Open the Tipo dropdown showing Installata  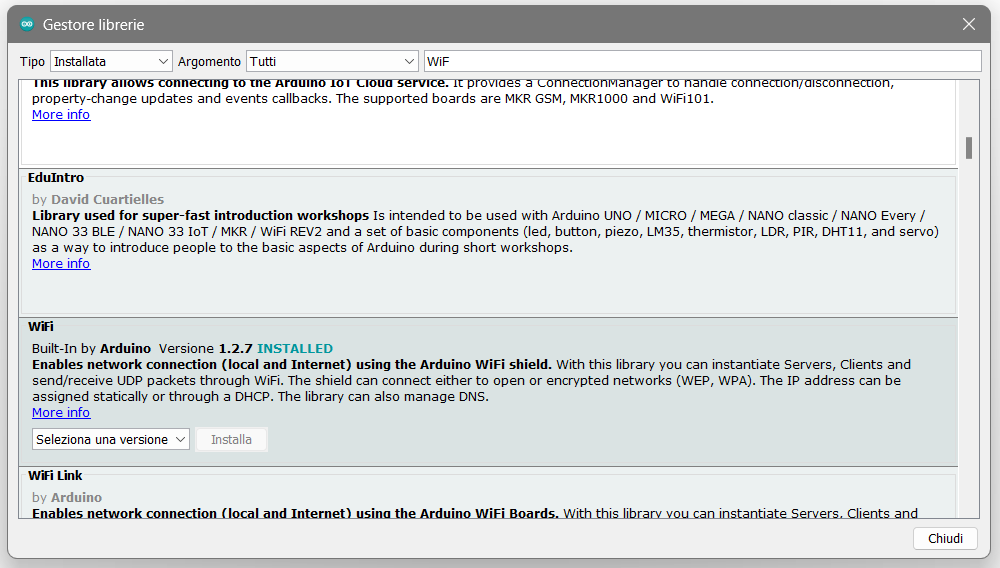(x=111, y=61)
